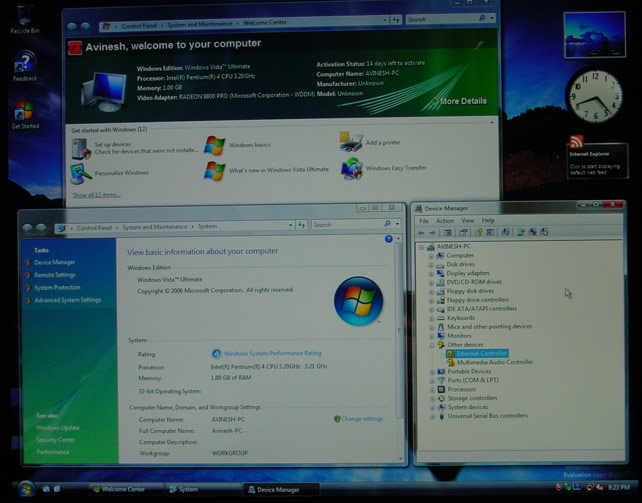Collapse the Other devices node

(432, 345)
